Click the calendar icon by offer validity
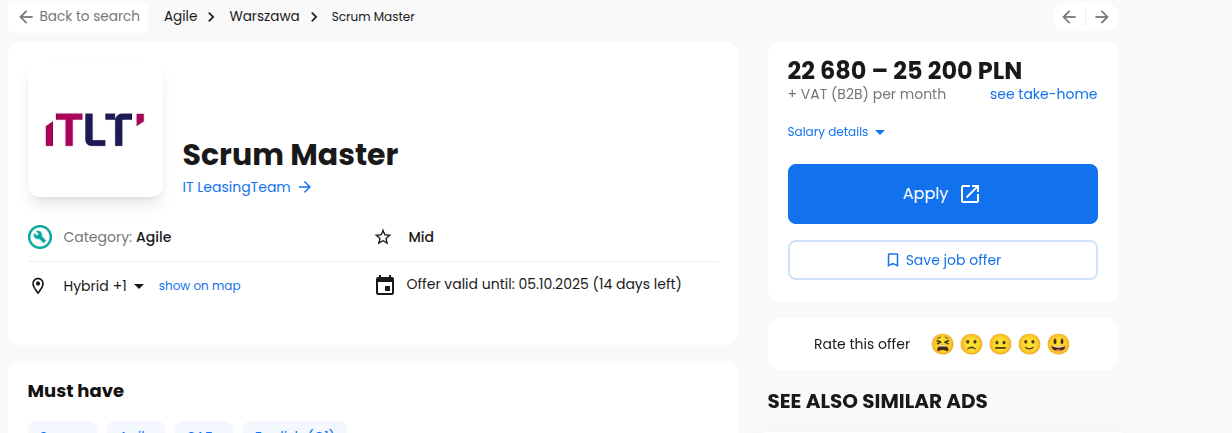The height and width of the screenshot is (433, 1232). [385, 285]
